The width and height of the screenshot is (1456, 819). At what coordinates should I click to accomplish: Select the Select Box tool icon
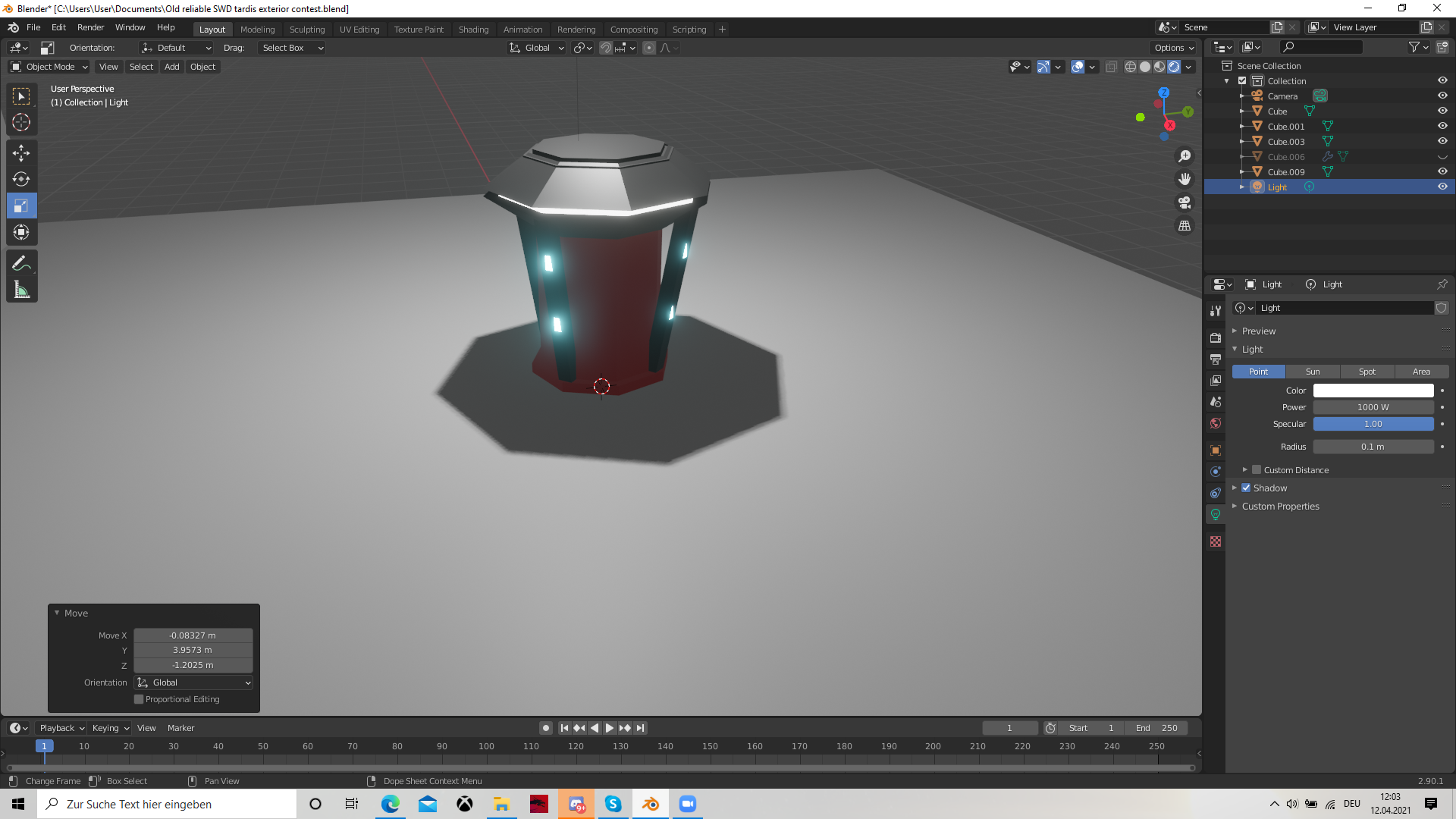tap(21, 96)
